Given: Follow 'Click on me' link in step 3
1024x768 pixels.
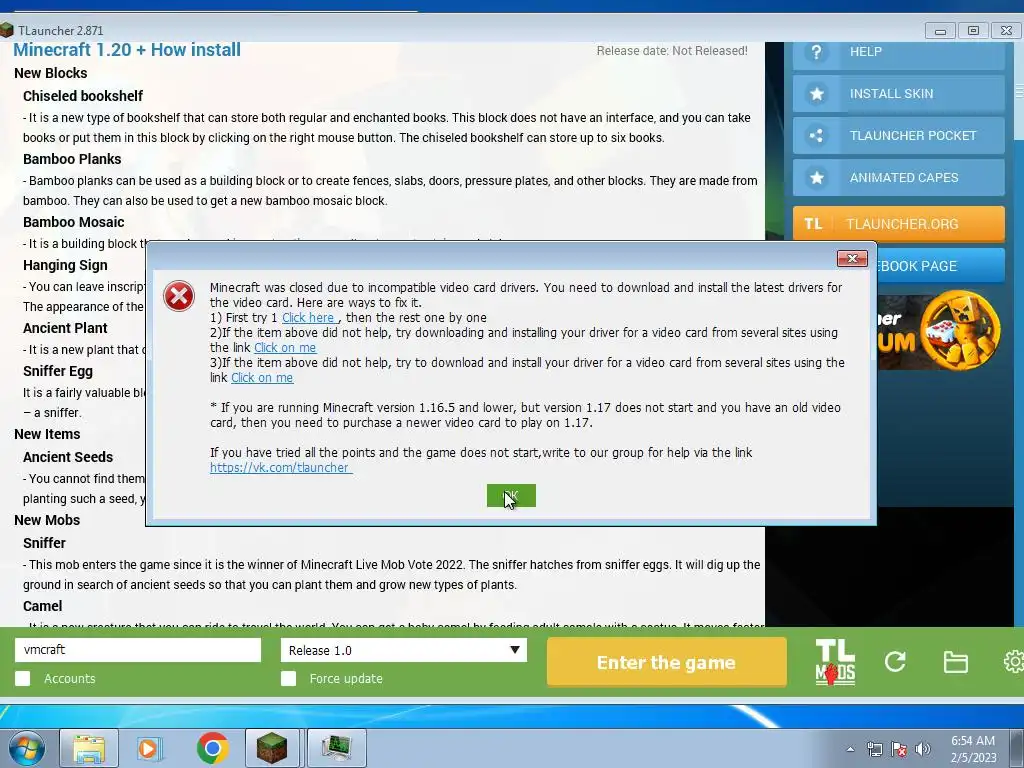Looking at the screenshot, I should (x=262, y=377).
